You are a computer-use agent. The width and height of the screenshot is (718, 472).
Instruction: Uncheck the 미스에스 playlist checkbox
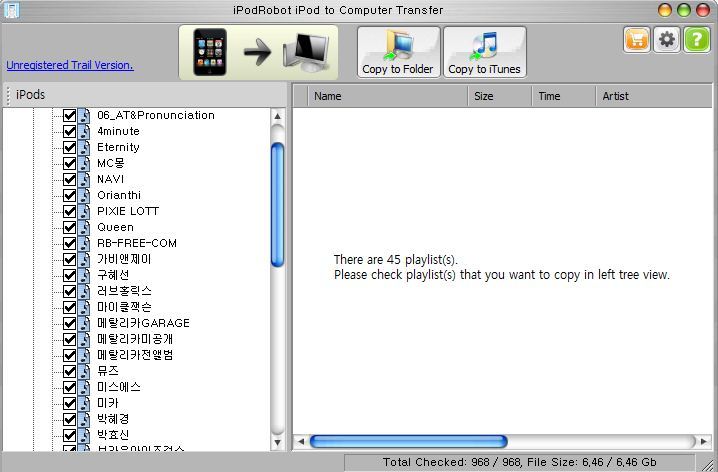tap(70, 387)
